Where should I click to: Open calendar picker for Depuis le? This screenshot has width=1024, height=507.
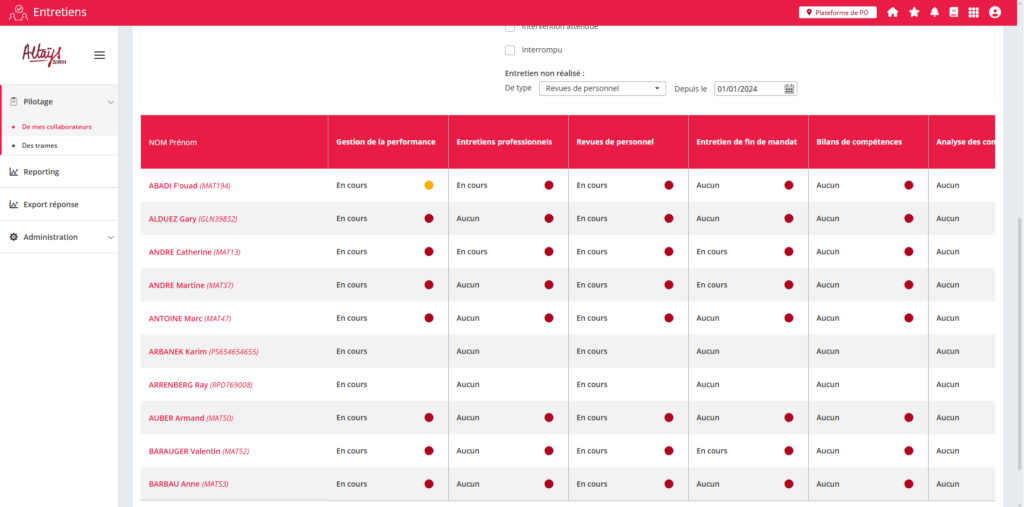[789, 88]
